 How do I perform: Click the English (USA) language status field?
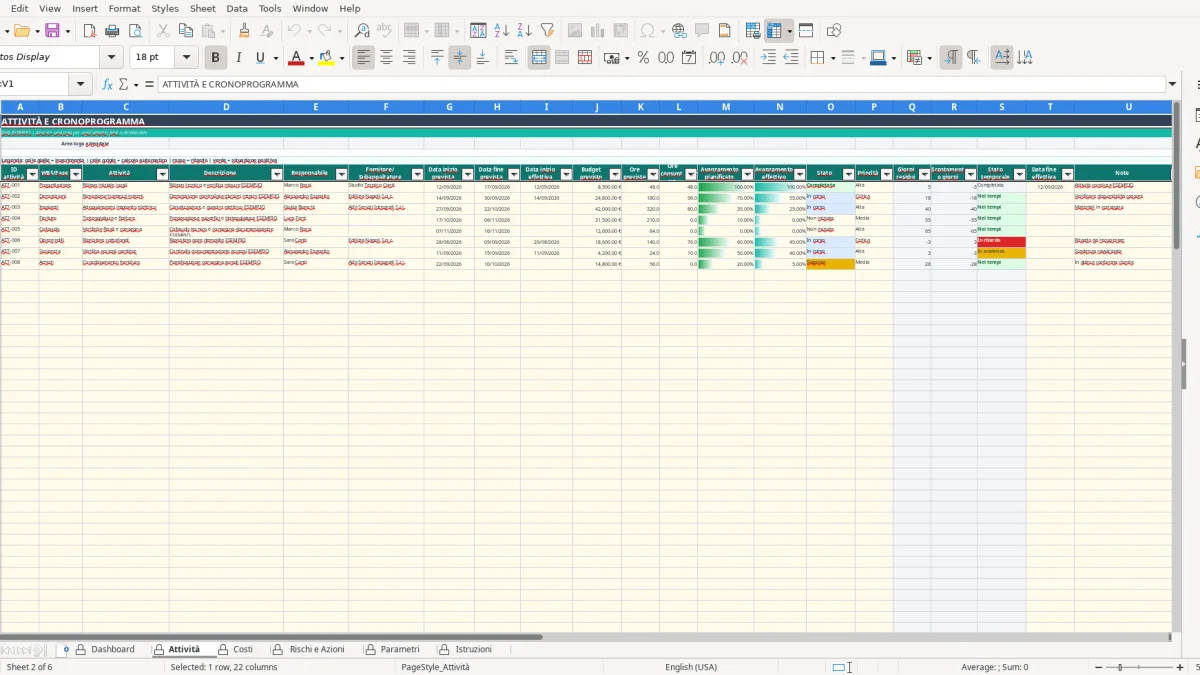691,667
